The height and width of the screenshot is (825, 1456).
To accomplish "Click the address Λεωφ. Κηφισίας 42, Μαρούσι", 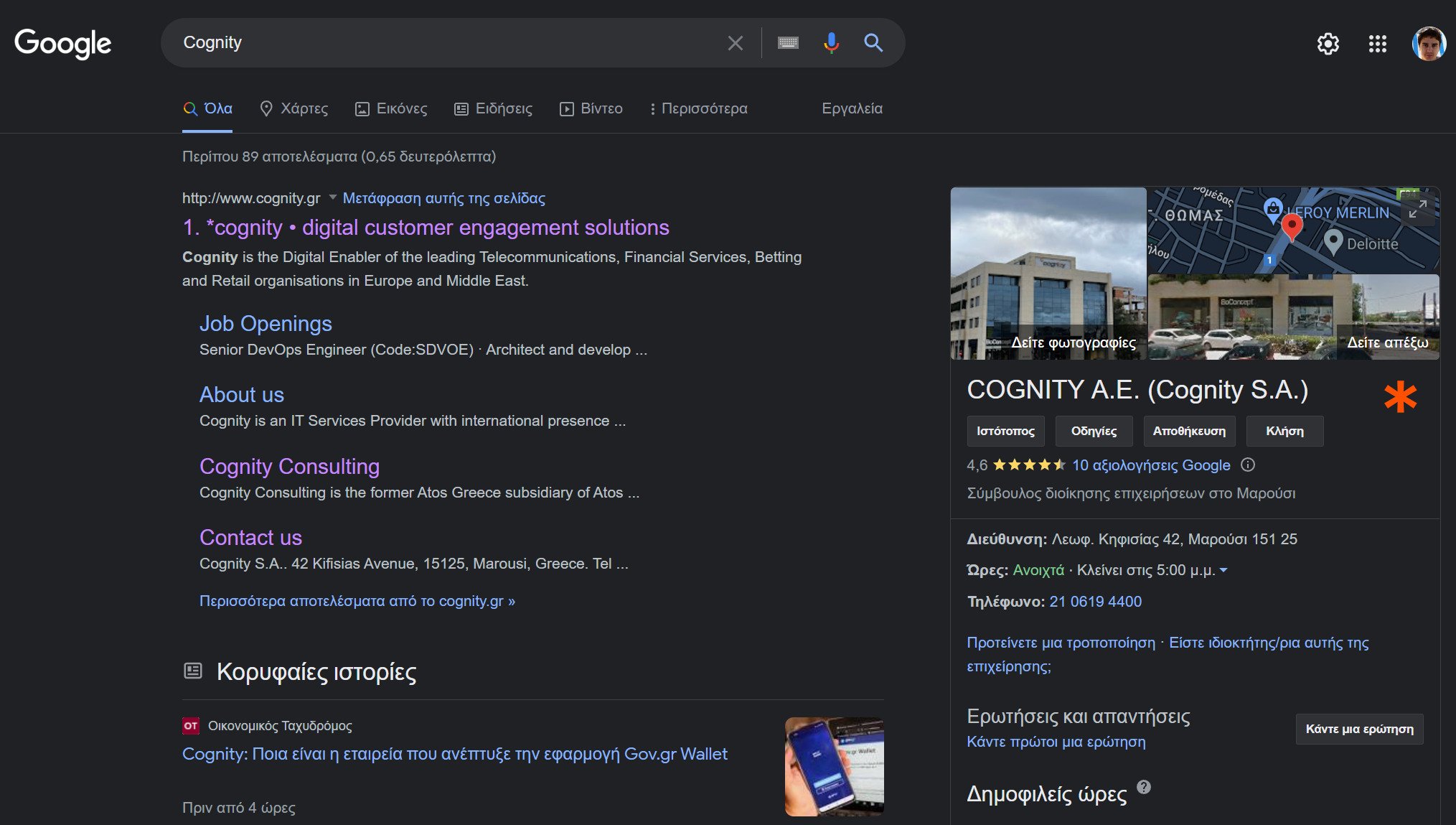I will (1175, 539).
